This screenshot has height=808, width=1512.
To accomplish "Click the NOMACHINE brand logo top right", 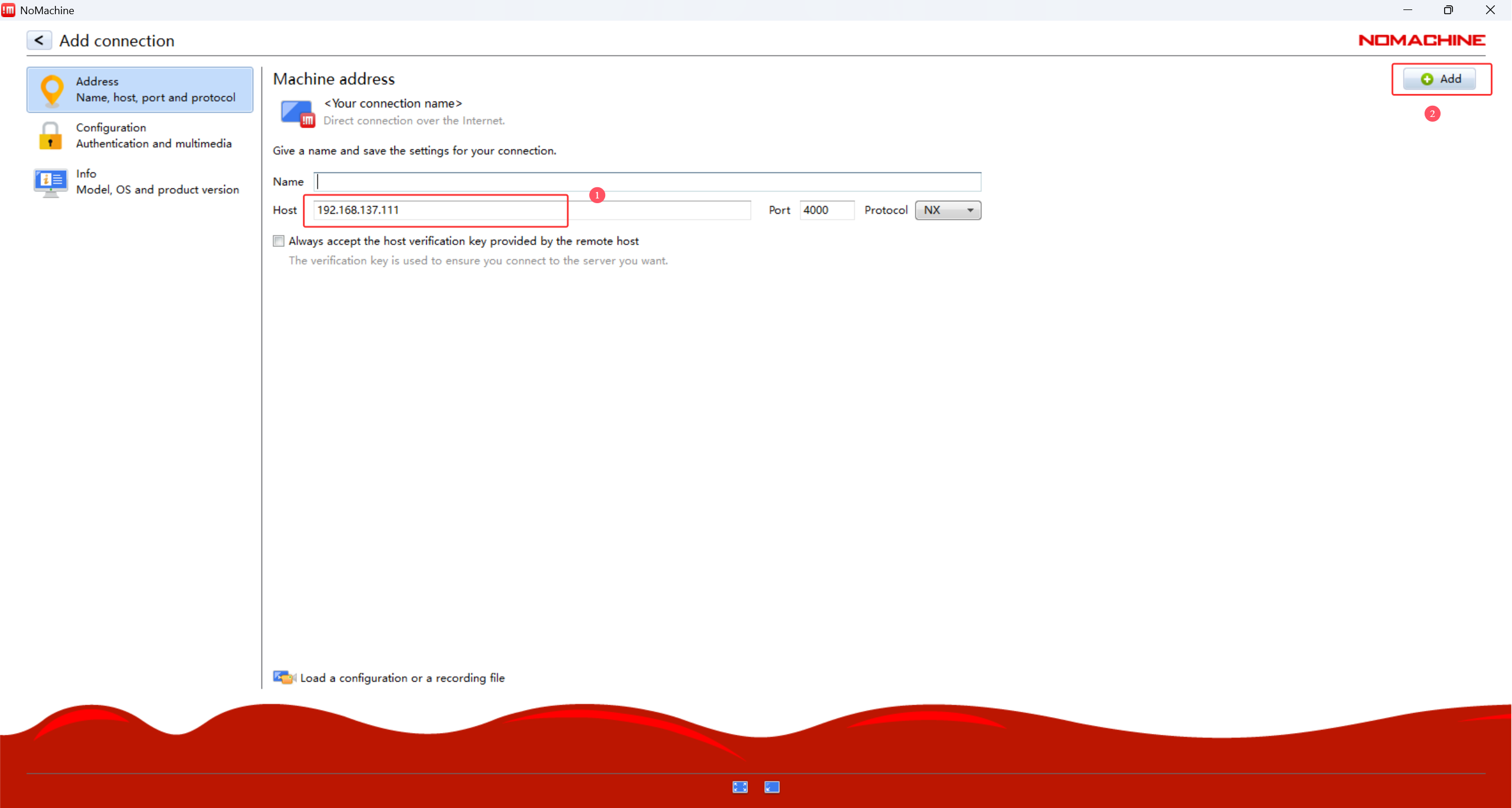I will 1422,40.
